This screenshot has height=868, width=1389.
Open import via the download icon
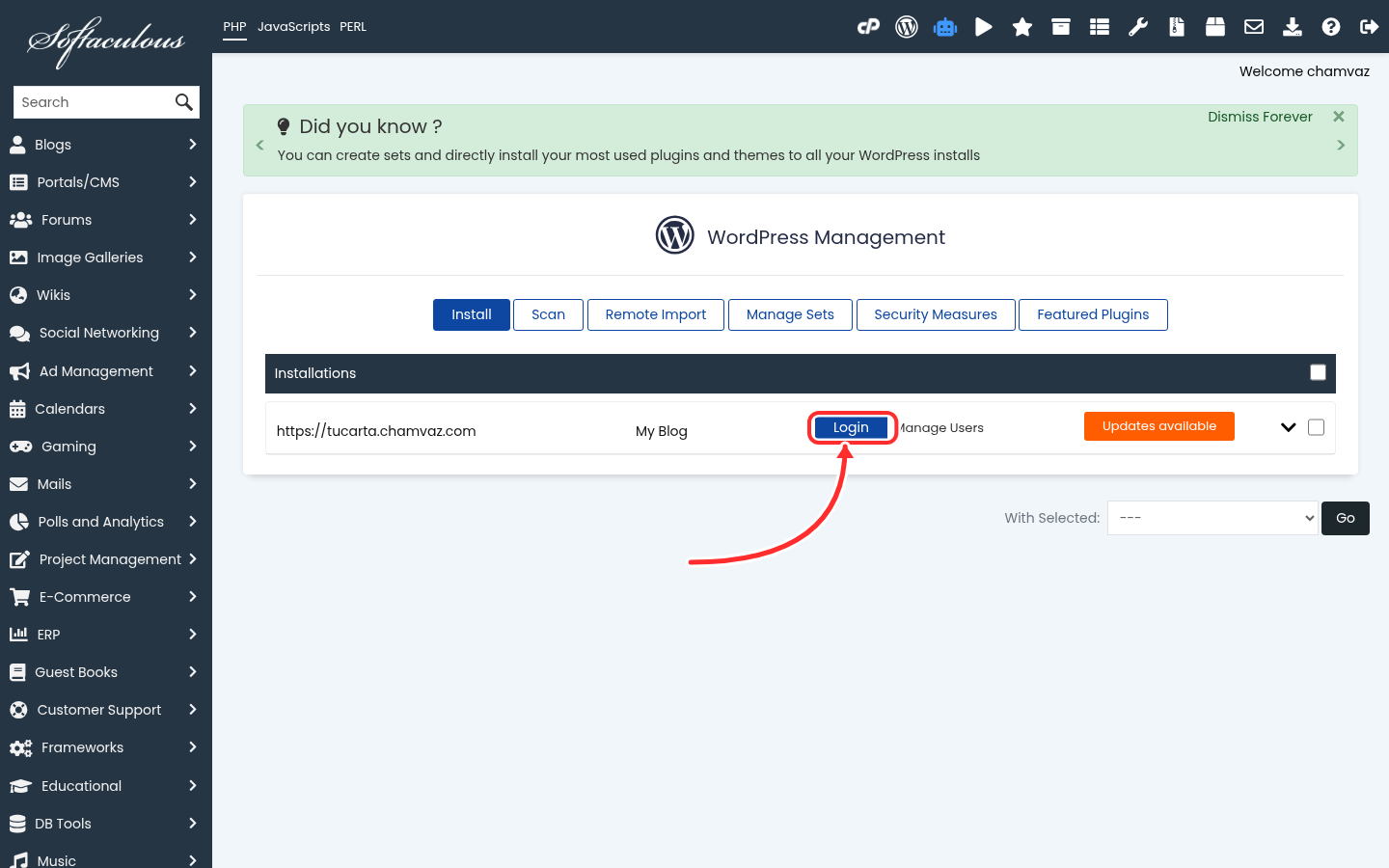[1293, 27]
